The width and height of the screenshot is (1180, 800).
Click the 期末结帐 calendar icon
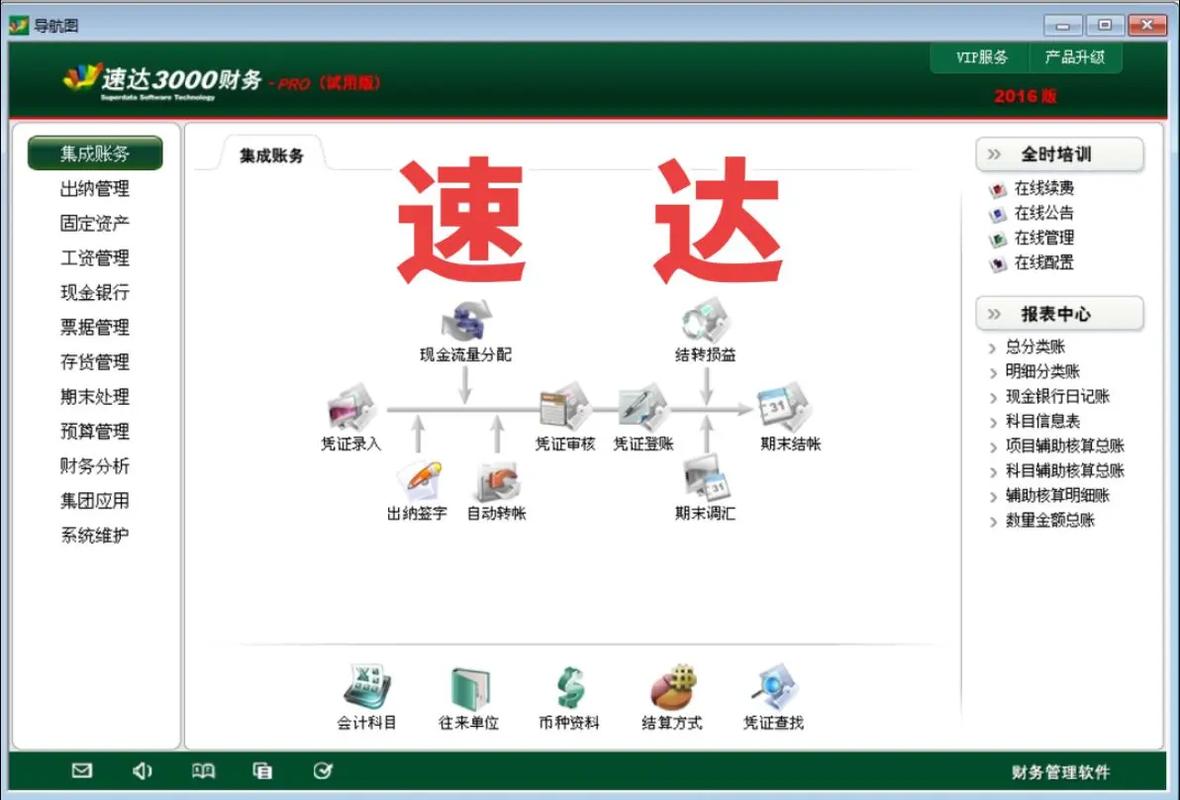[x=783, y=408]
